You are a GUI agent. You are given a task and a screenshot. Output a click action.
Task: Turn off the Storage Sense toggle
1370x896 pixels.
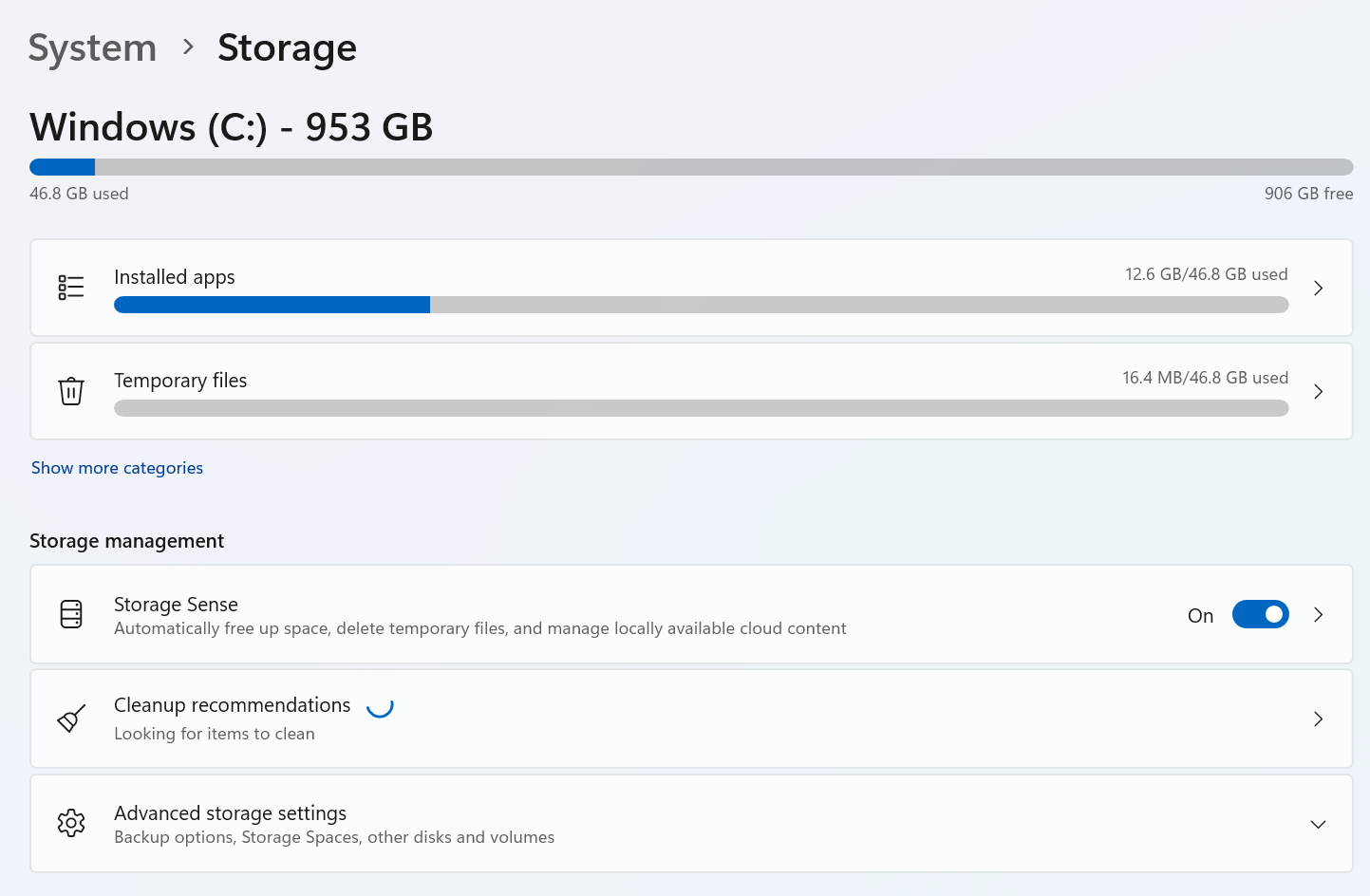(x=1260, y=614)
